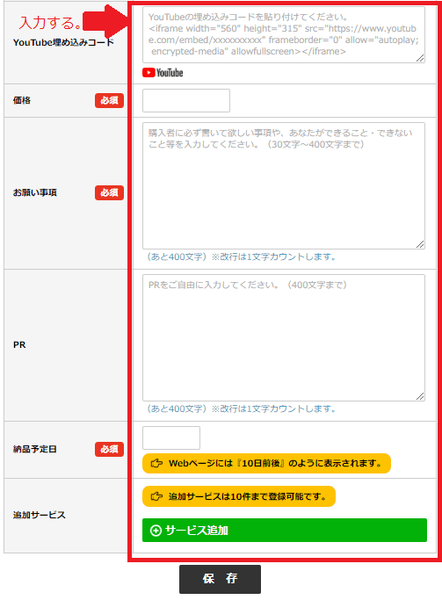The image size is (442, 600).
Task: Click the character counter below お願い事項 textarea
Action: pyautogui.click(x=241, y=257)
